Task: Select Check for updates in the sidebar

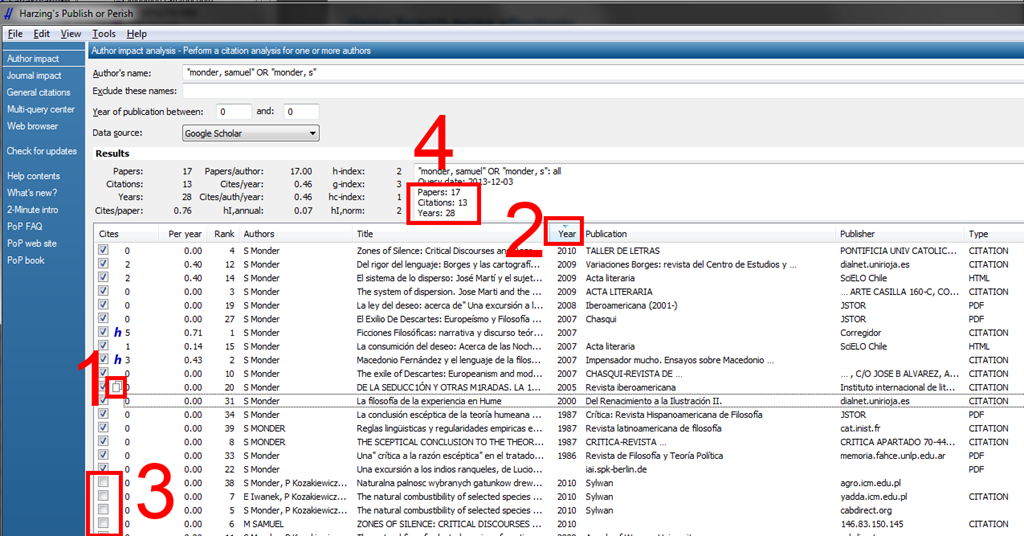Action: 41,151
